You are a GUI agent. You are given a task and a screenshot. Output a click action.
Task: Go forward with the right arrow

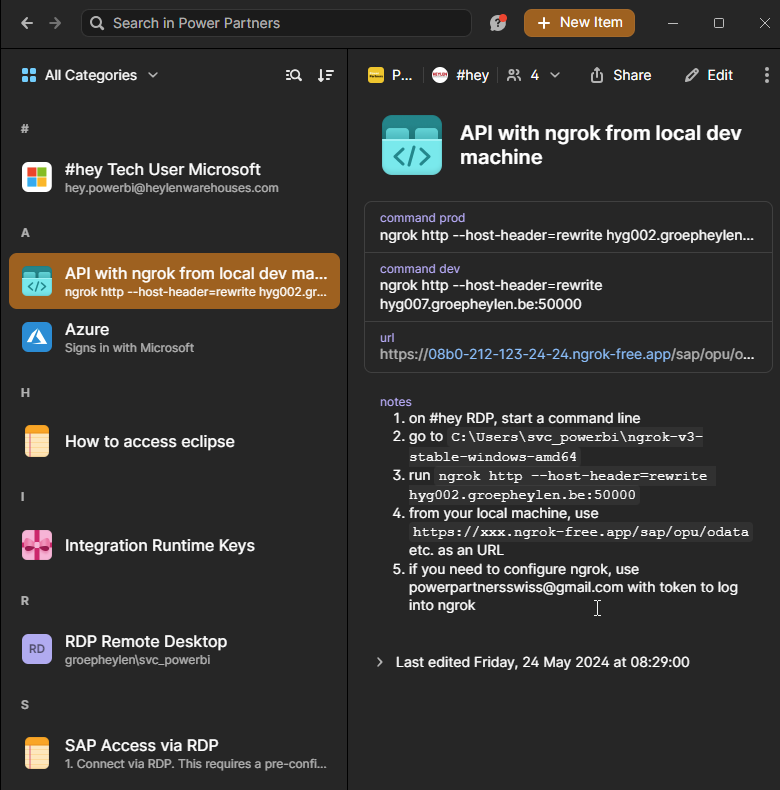coord(55,23)
